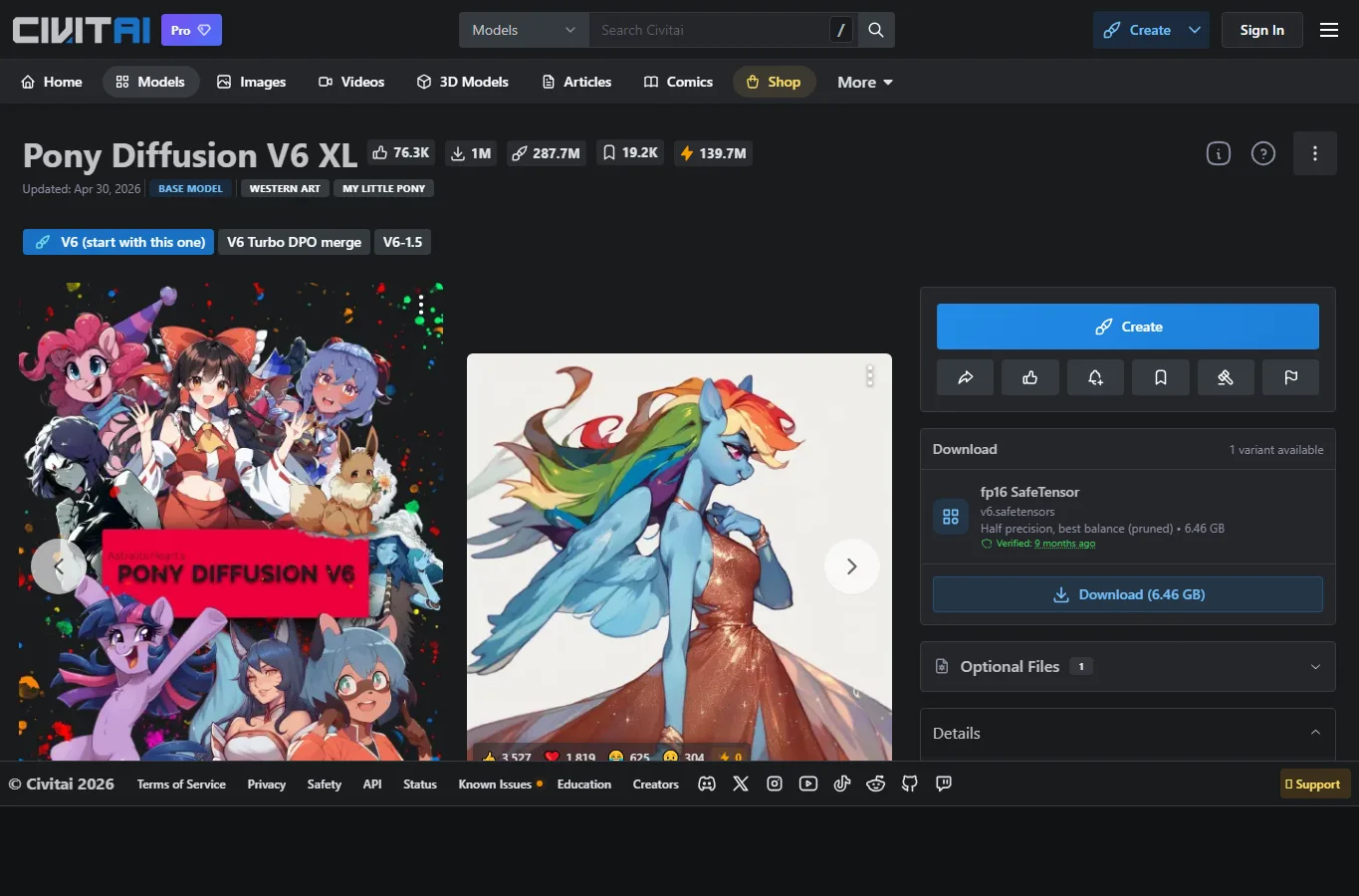This screenshot has width=1359, height=896.
Task: Click the large blue Create button
Action: (x=1128, y=327)
